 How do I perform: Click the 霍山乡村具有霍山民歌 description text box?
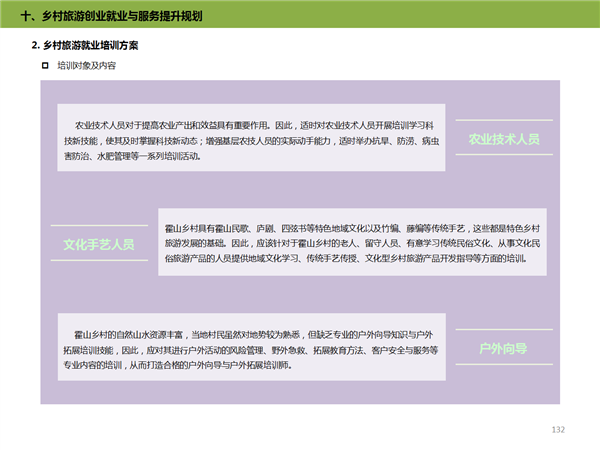point(353,243)
